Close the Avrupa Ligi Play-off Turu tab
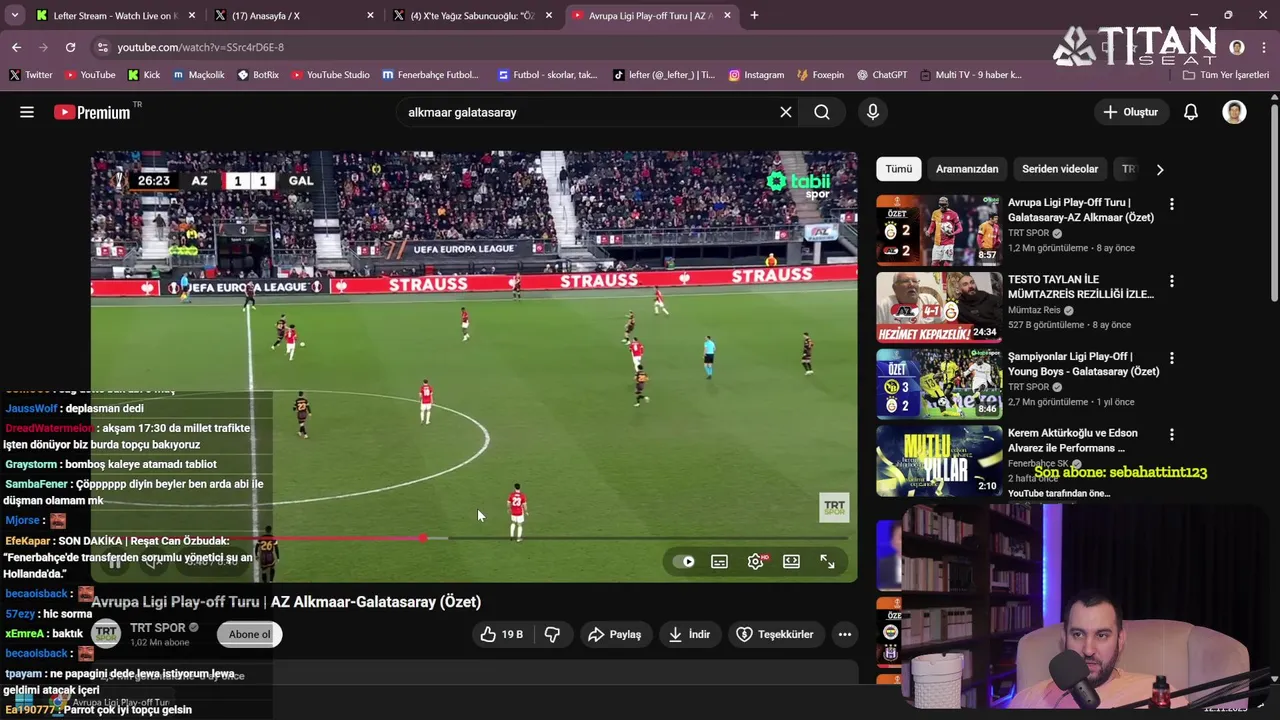 click(727, 15)
